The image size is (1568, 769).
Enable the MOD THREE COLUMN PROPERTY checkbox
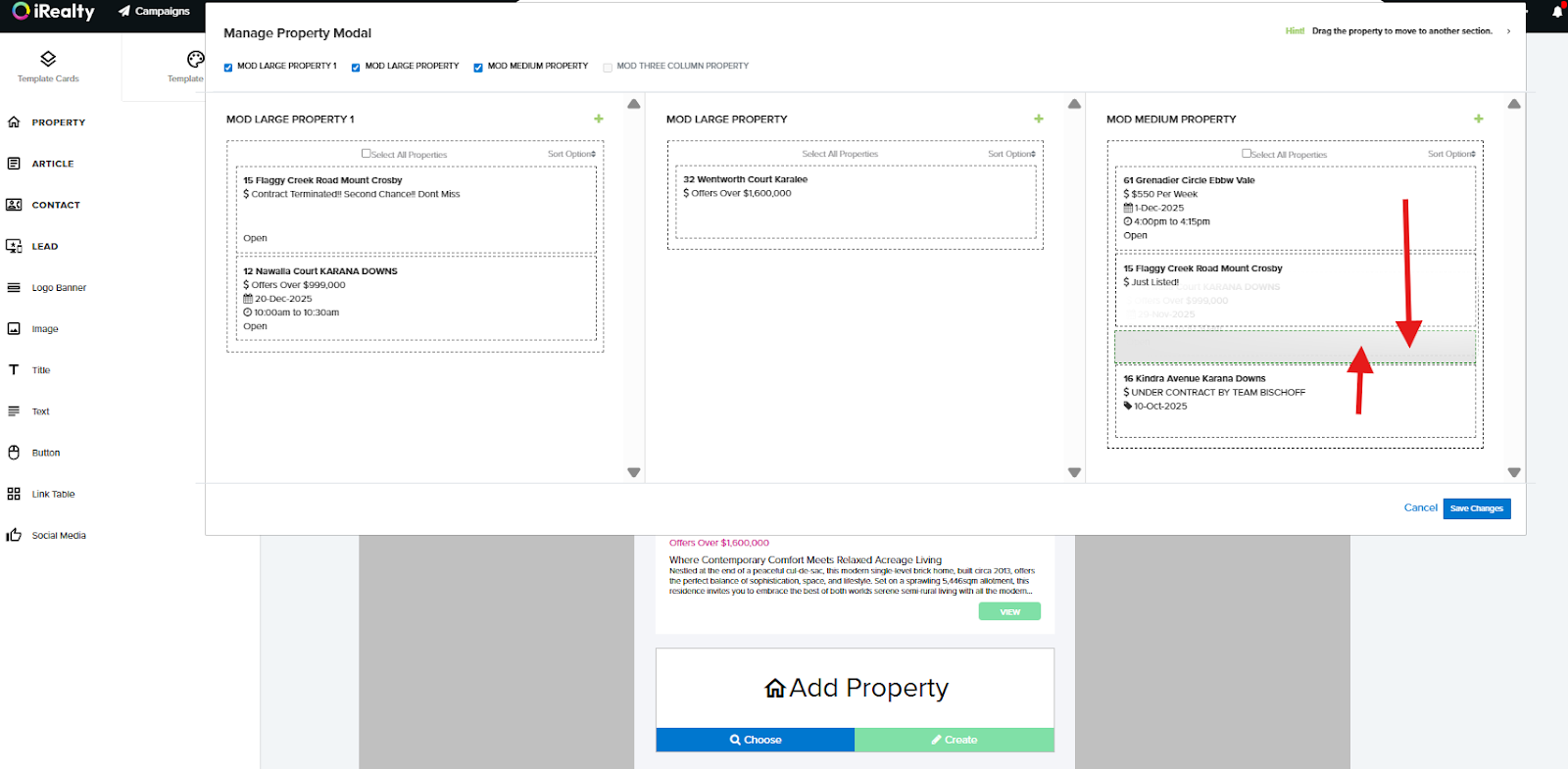[608, 68]
